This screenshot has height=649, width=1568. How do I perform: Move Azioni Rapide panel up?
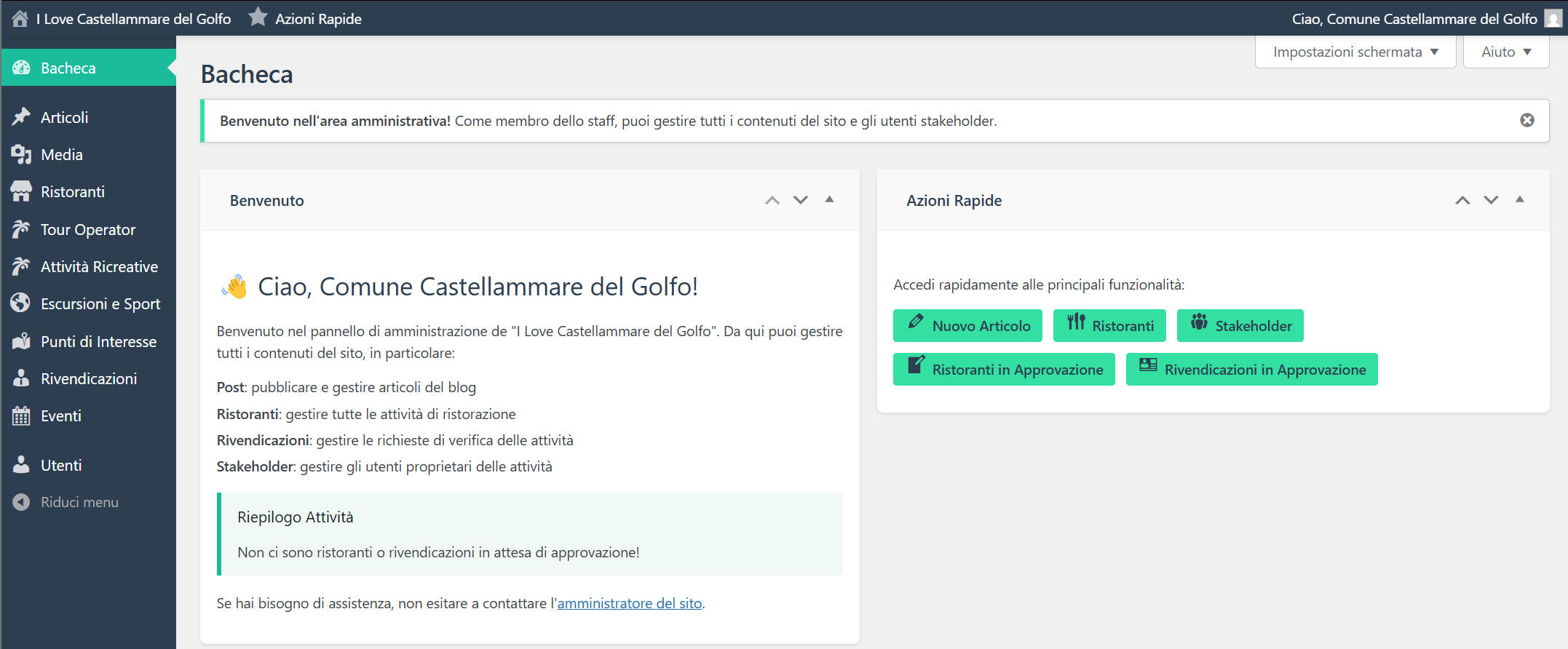point(1462,200)
